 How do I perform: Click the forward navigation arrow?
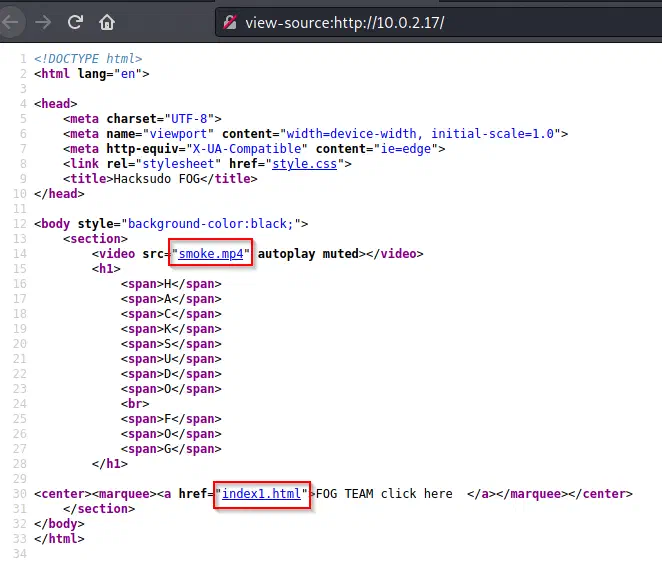click(x=43, y=22)
